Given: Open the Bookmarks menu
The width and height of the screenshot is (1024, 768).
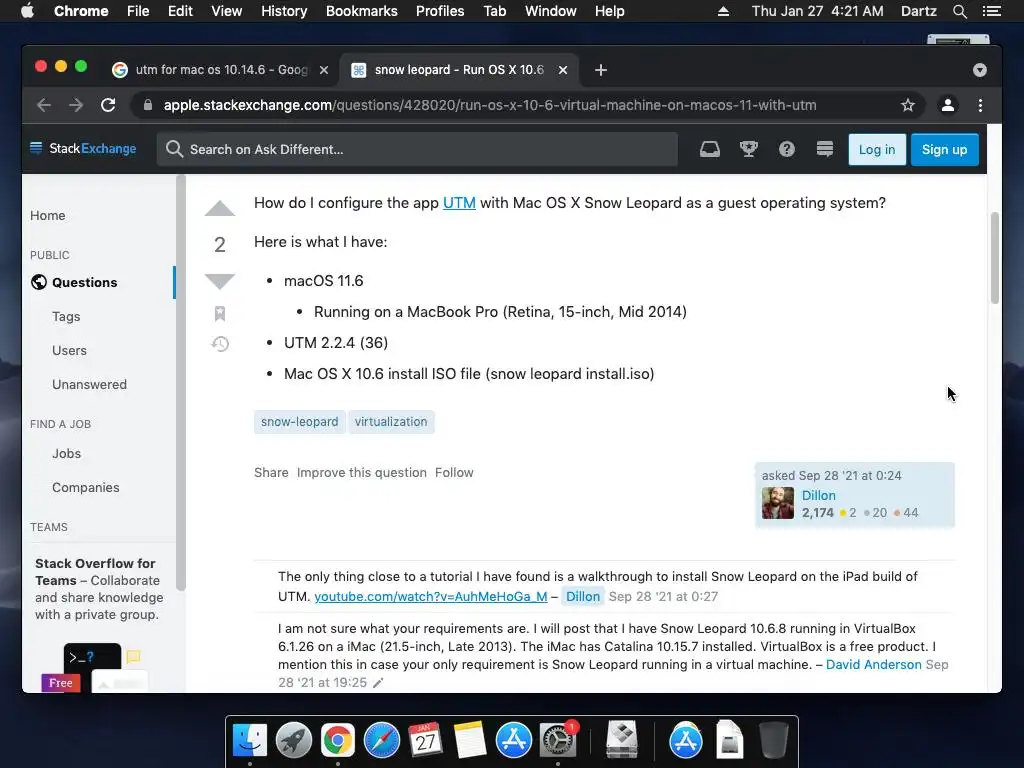Looking at the screenshot, I should 362,11.
